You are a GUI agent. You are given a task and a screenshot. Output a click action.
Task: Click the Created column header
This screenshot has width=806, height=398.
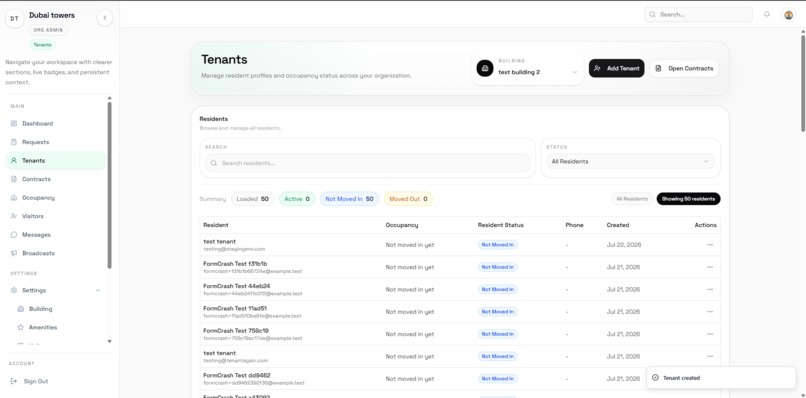click(618, 225)
